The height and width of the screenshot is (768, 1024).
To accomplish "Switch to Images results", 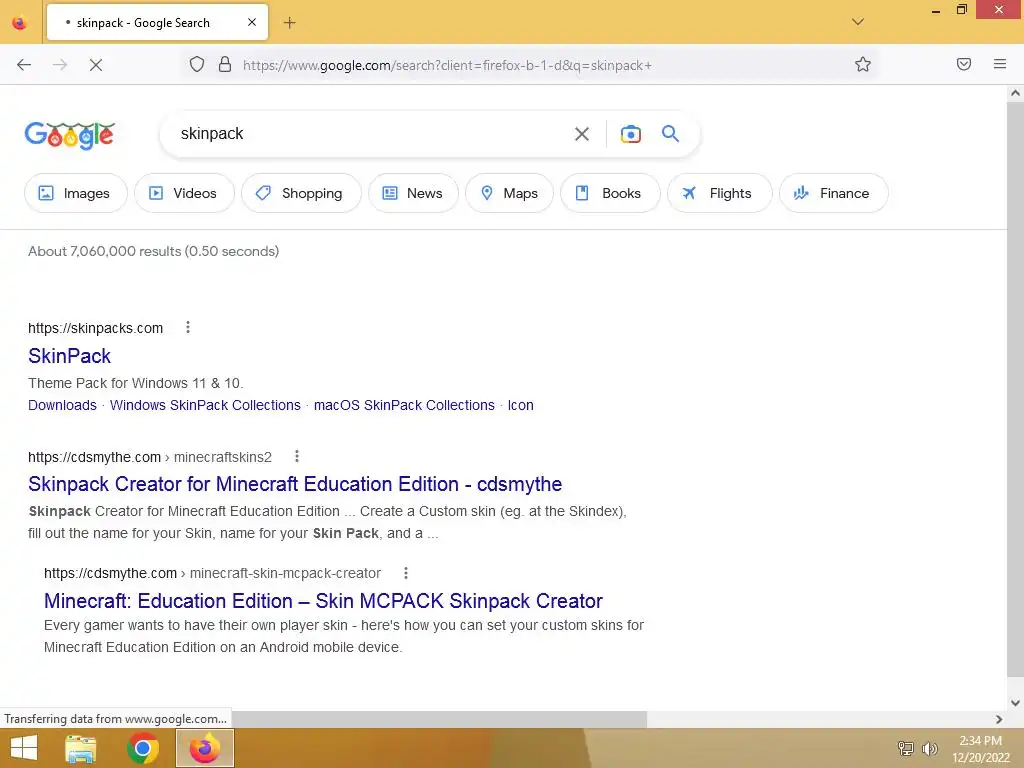I will pos(76,193).
